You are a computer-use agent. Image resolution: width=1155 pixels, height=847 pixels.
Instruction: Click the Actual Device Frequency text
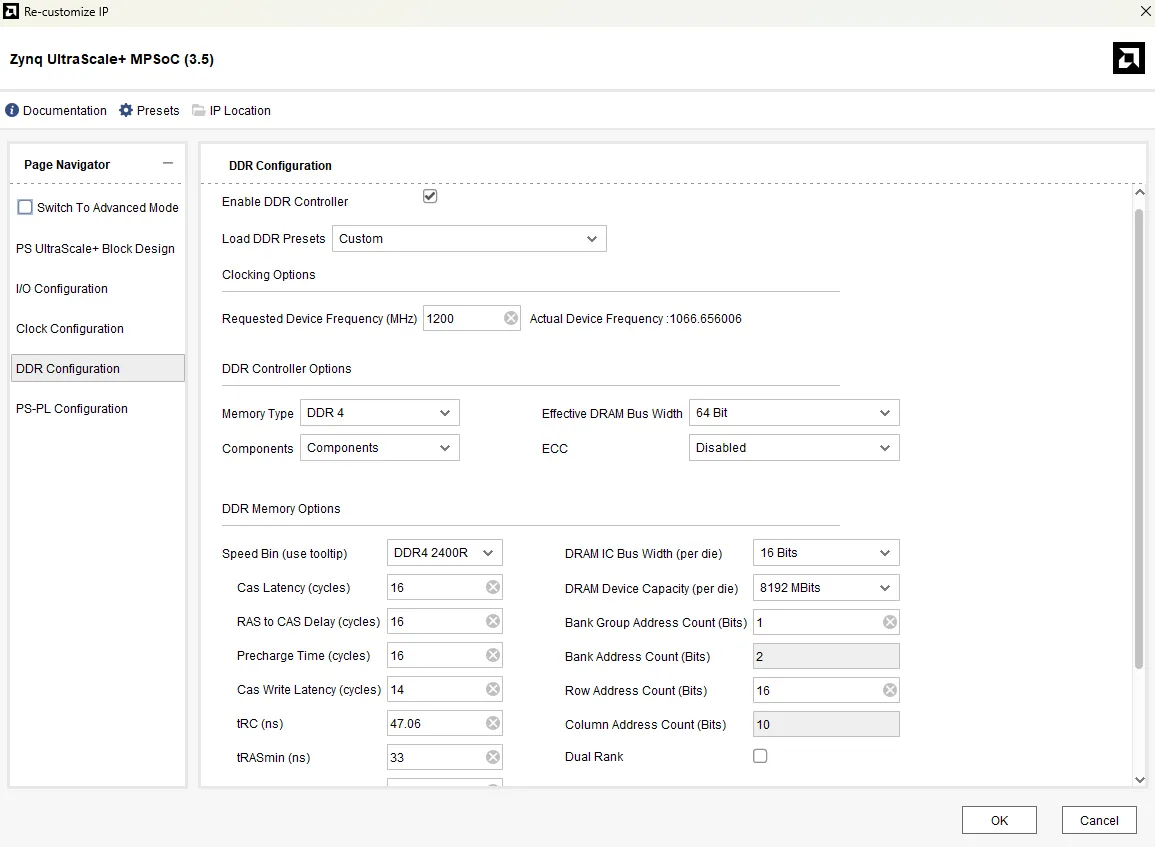[636, 318]
